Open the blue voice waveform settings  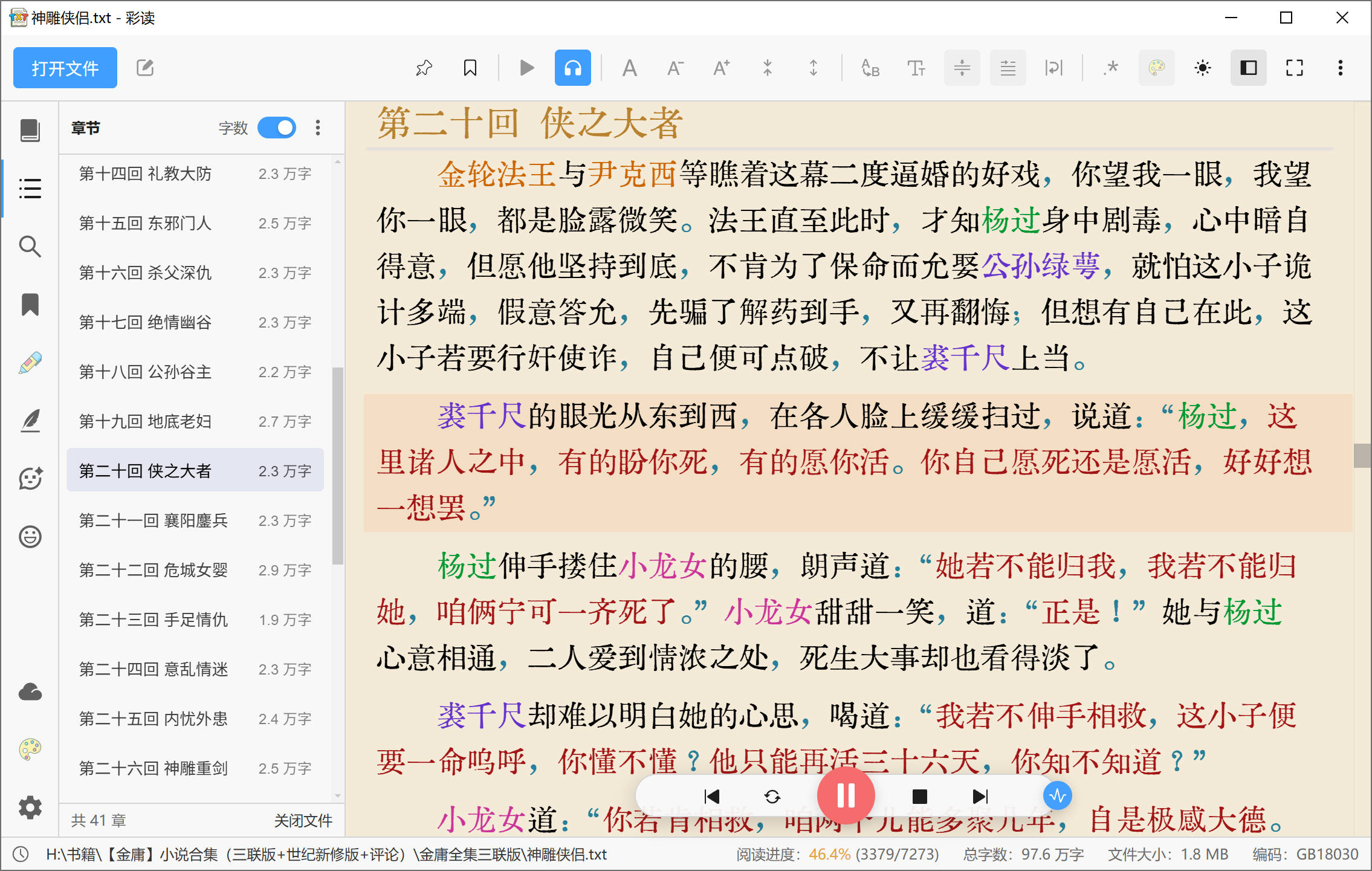tap(1058, 796)
